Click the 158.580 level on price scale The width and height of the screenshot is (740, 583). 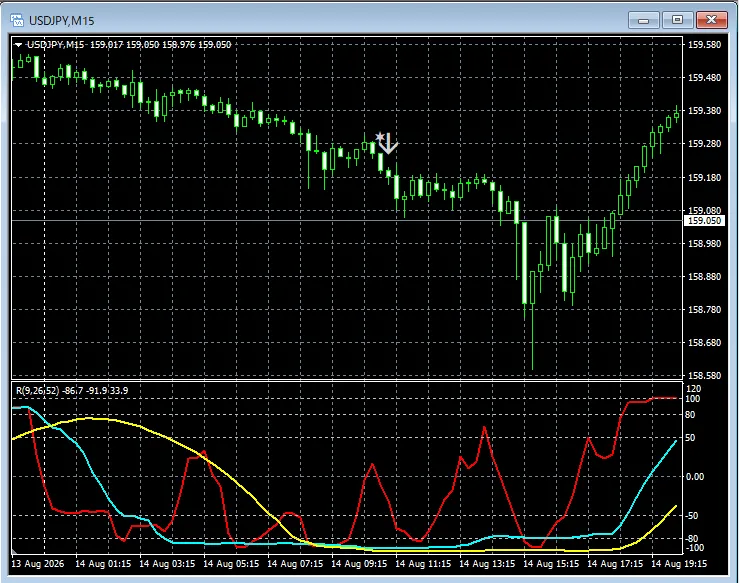pos(704,375)
